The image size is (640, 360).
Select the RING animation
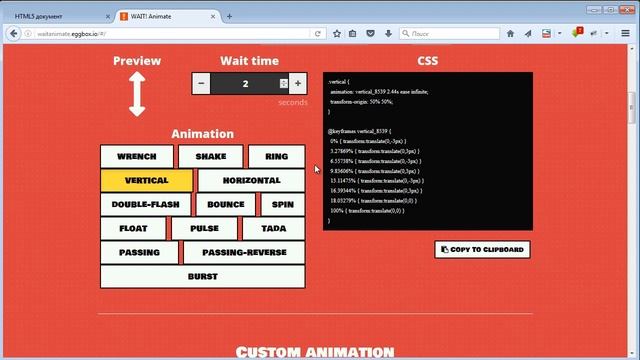[276, 156]
